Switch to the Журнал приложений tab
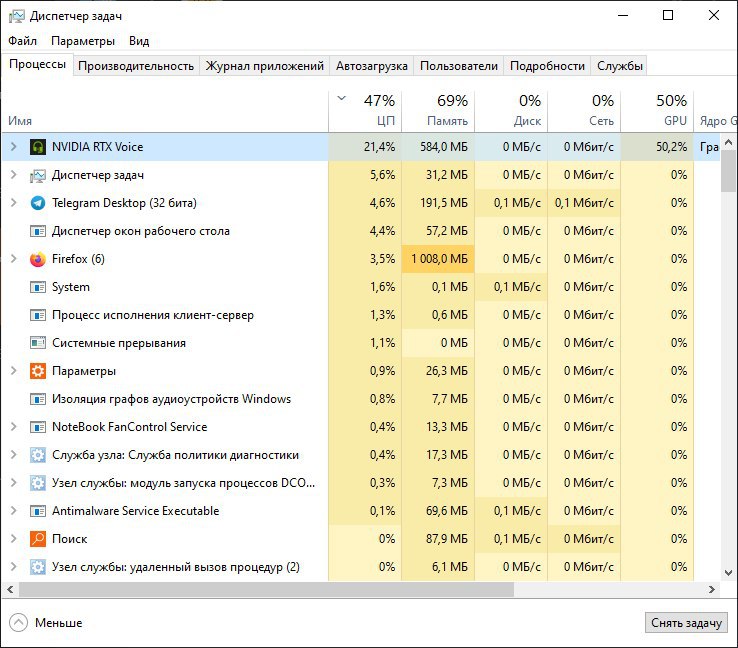The width and height of the screenshot is (738, 648). coord(265,66)
